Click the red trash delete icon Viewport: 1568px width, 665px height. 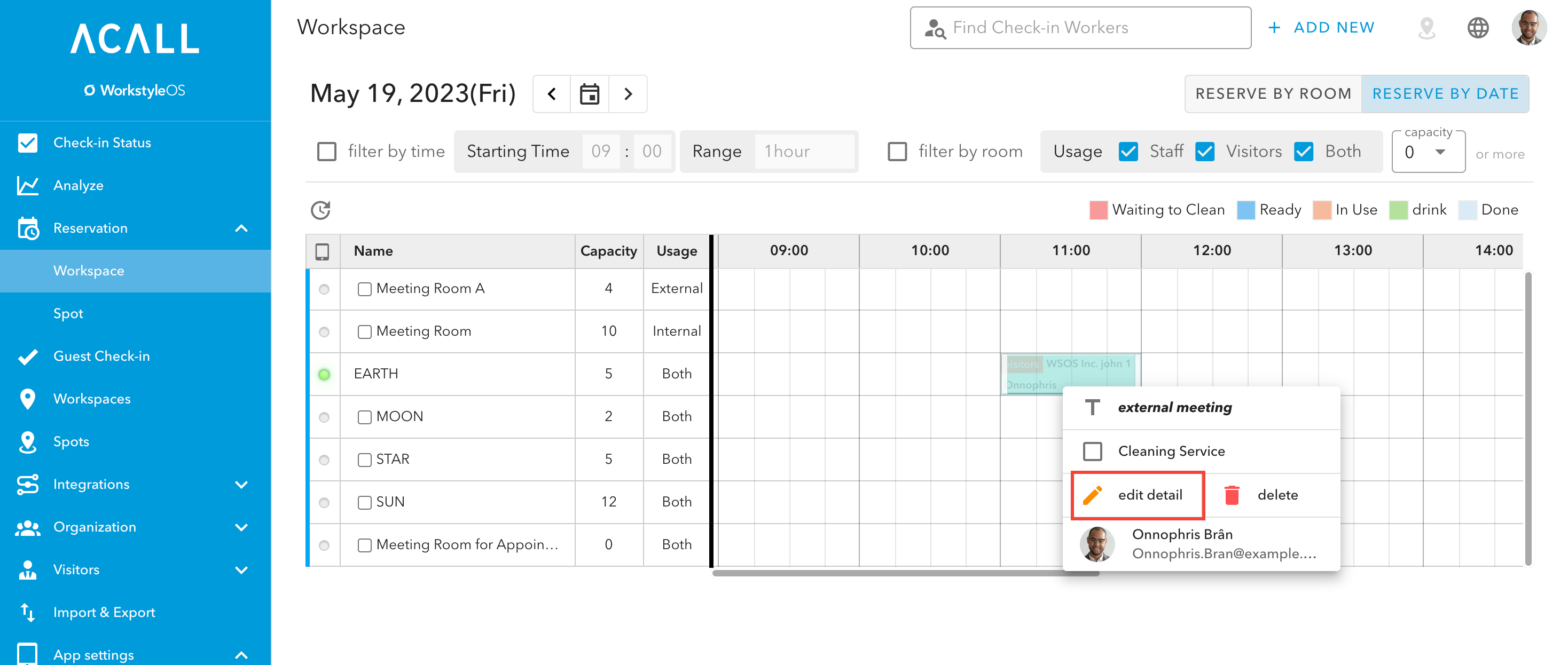point(1232,495)
